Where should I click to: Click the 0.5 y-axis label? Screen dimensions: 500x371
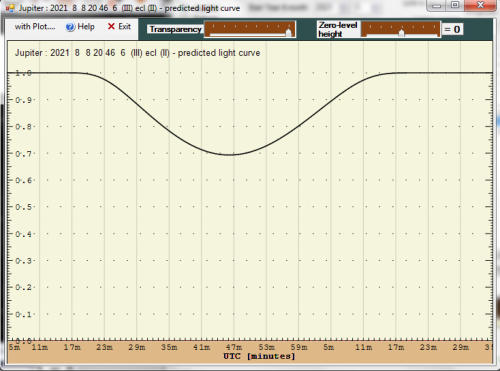click(23, 207)
